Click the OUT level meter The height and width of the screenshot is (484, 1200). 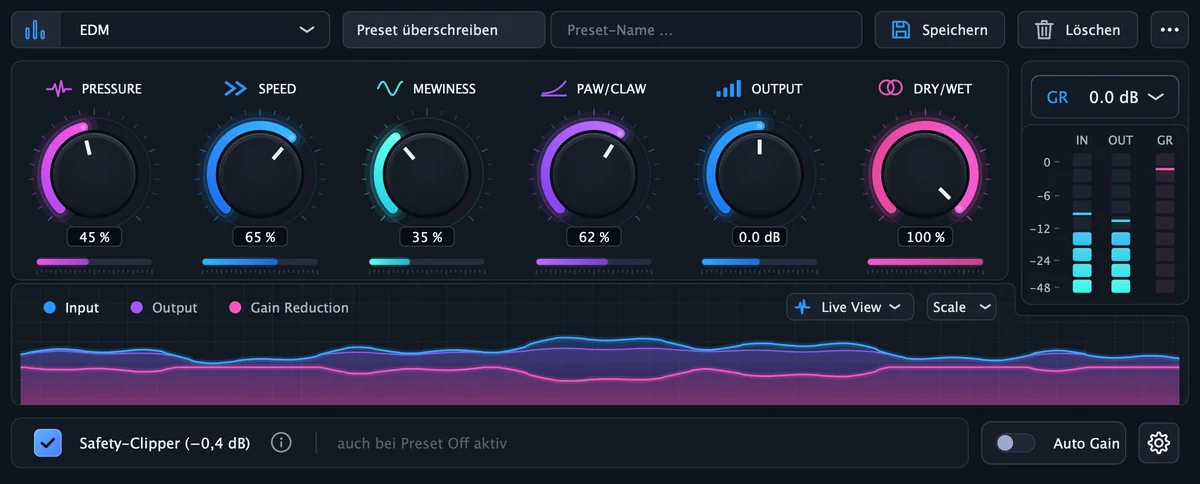pos(1121,223)
